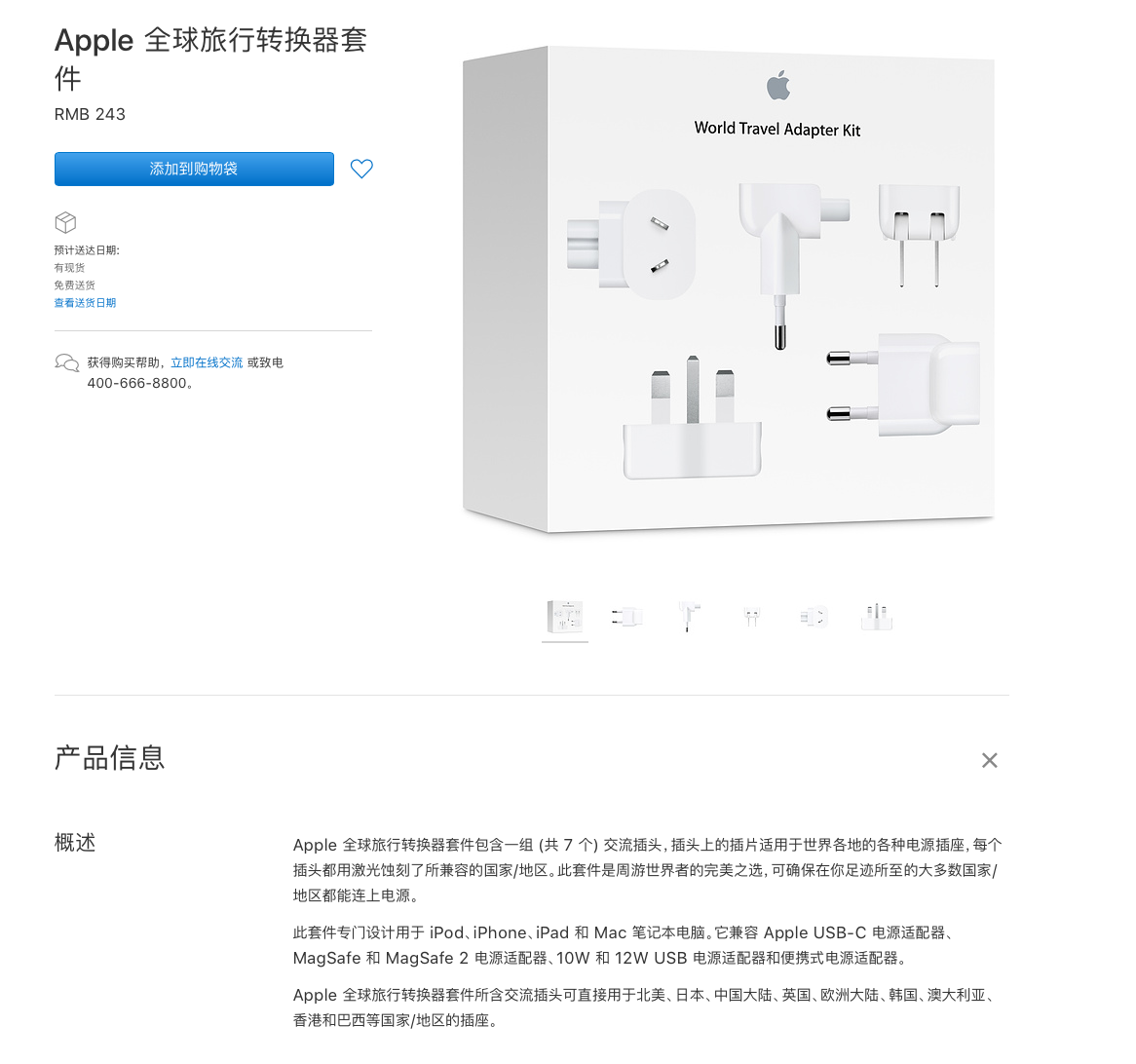Click the chat bubbles help icon
The height and width of the screenshot is (1064, 1136).
click(66, 362)
